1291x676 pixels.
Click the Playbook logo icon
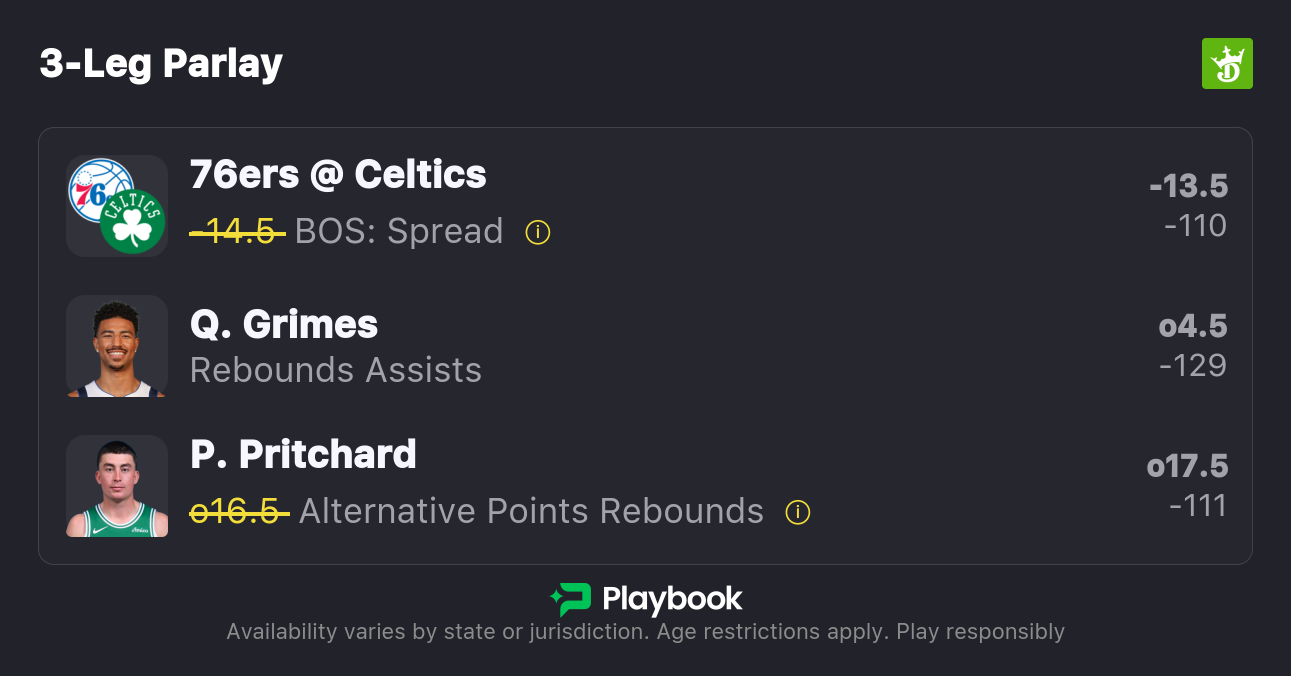[570, 599]
